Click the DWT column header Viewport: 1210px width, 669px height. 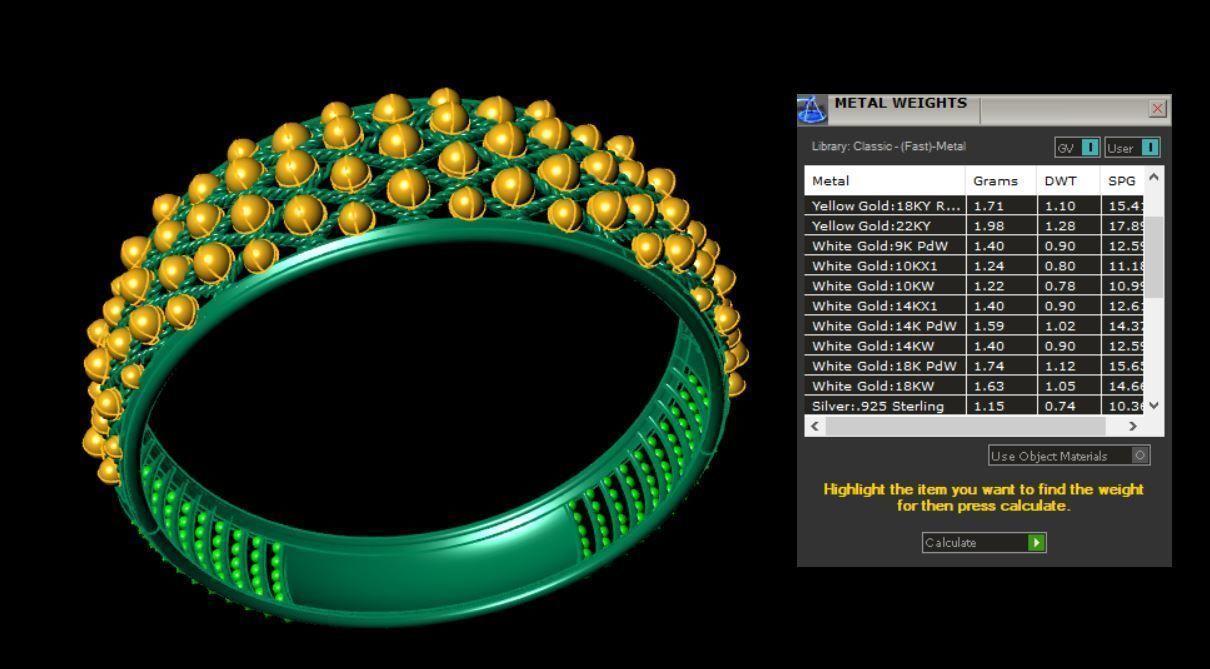click(1068, 181)
